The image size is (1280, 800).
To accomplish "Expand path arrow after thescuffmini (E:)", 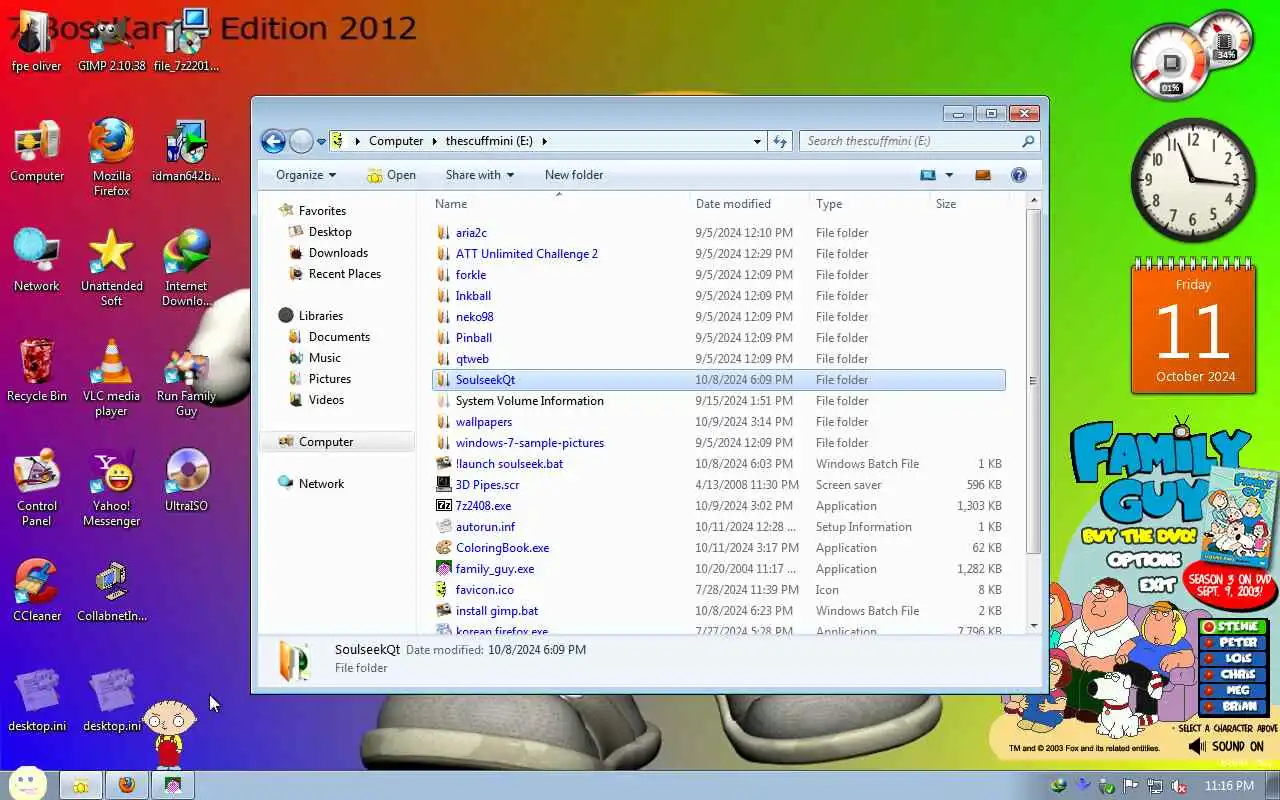I will point(545,141).
